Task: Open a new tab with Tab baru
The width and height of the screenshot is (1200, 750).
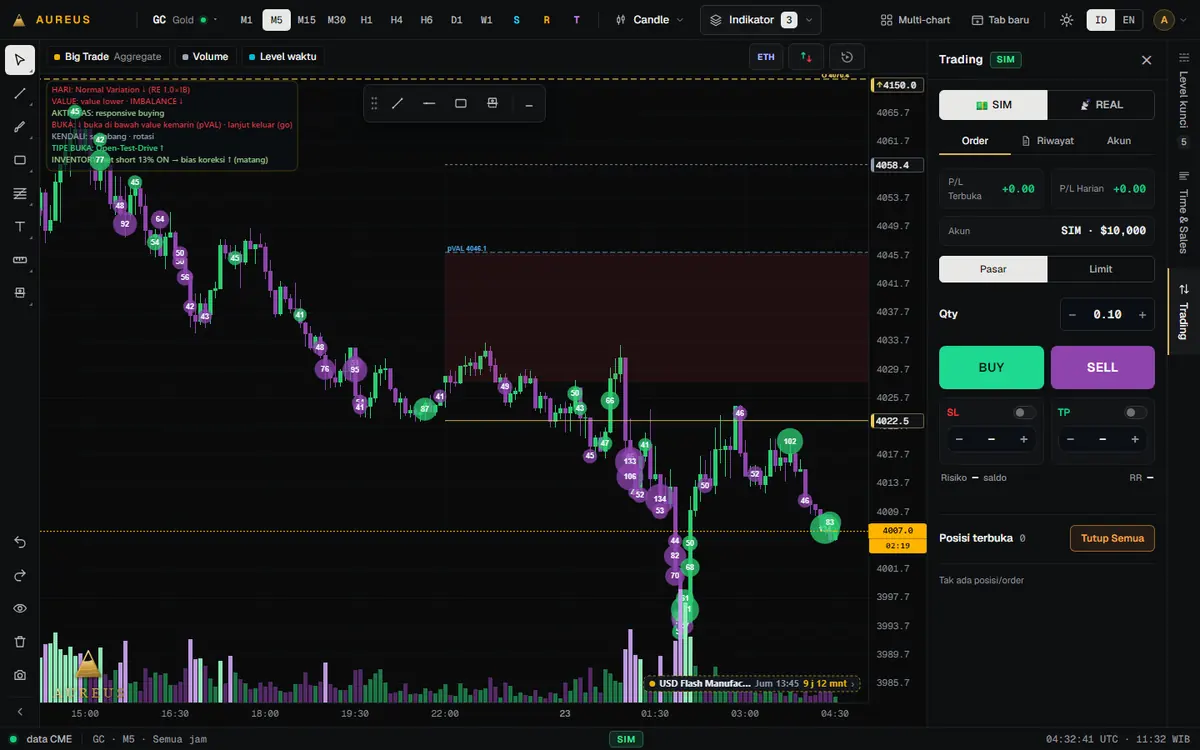Action: (1000, 20)
